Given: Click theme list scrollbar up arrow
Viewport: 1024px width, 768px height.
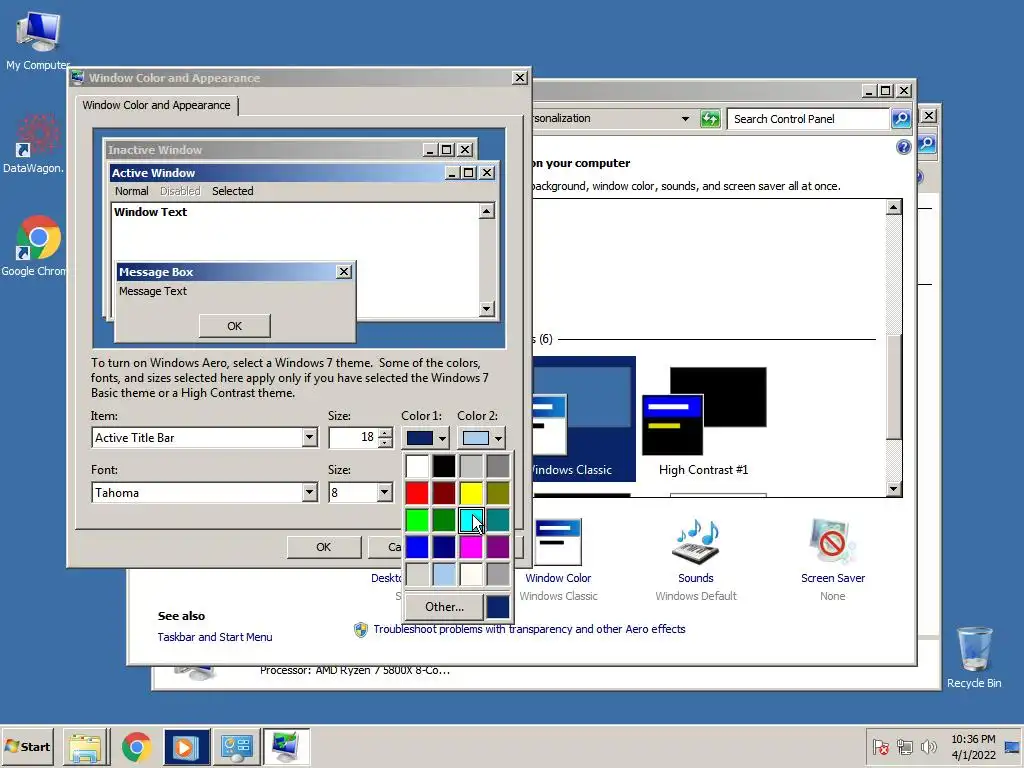Looking at the screenshot, I should 894,208.
